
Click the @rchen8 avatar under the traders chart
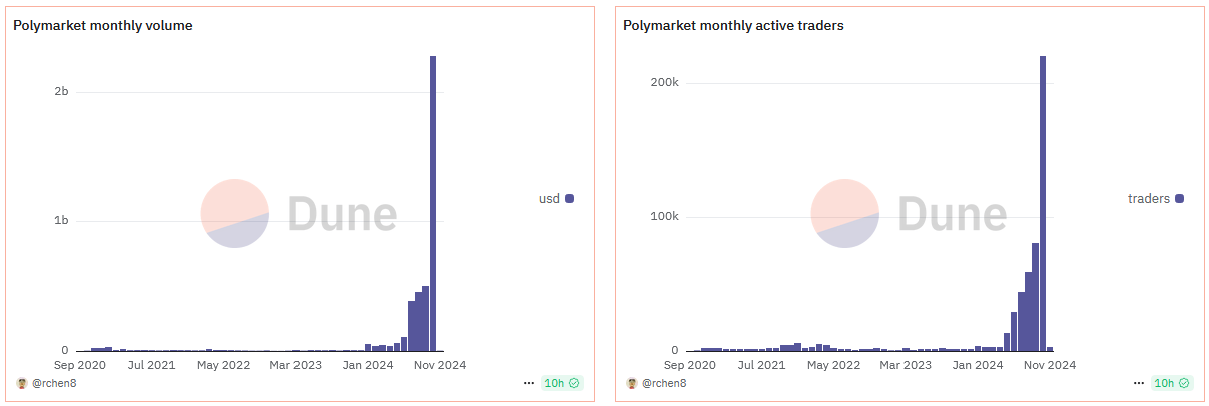pos(631,383)
